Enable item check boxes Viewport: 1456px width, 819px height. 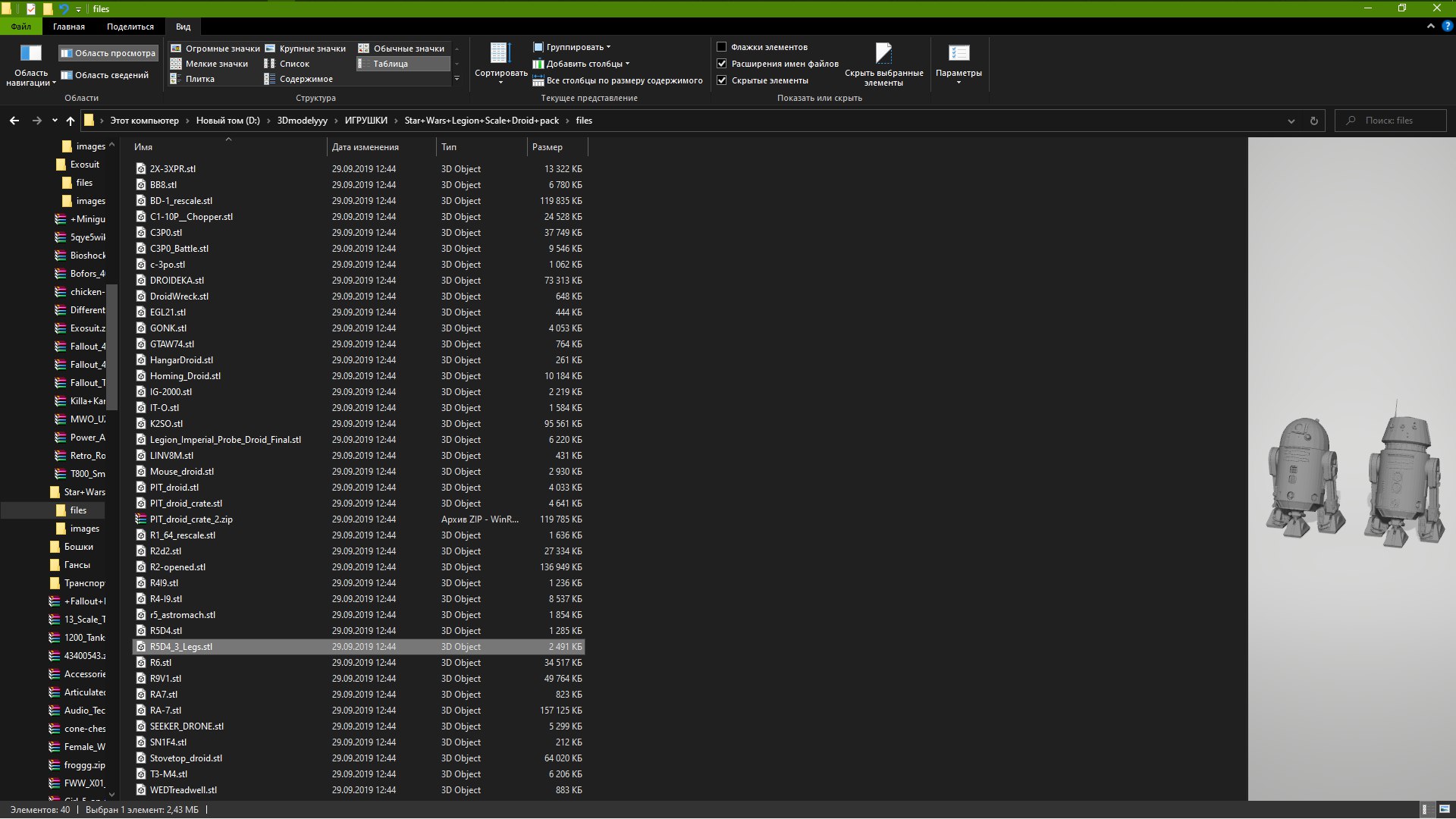[722, 47]
